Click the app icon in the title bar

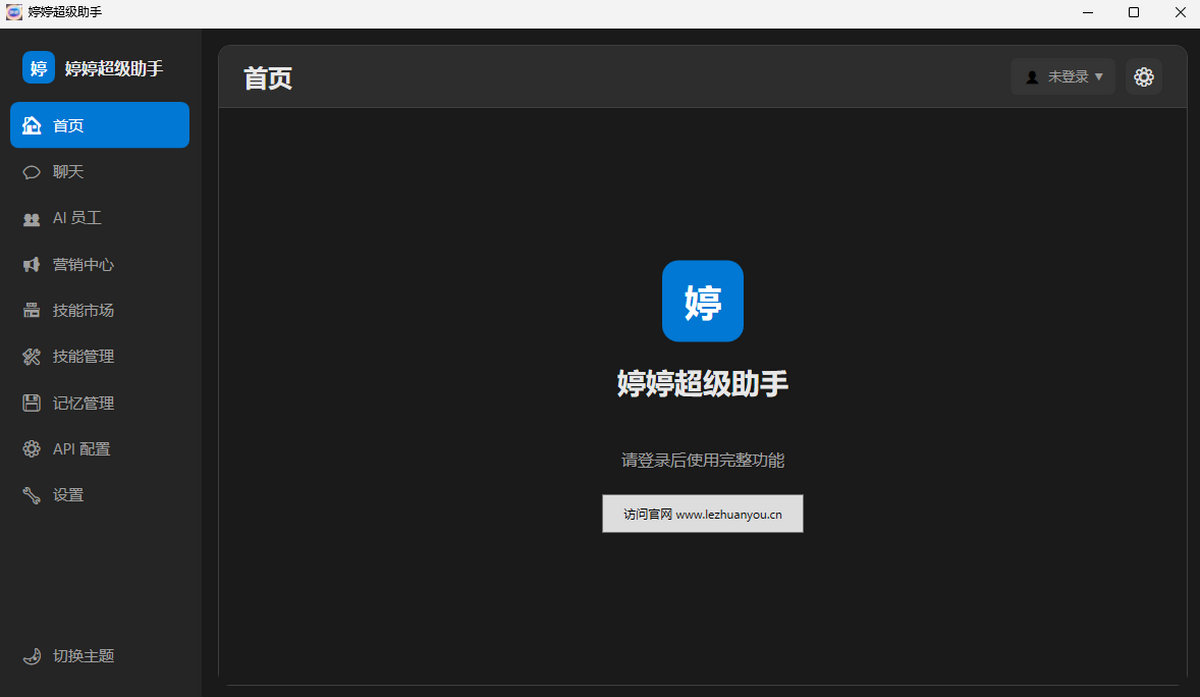point(14,12)
